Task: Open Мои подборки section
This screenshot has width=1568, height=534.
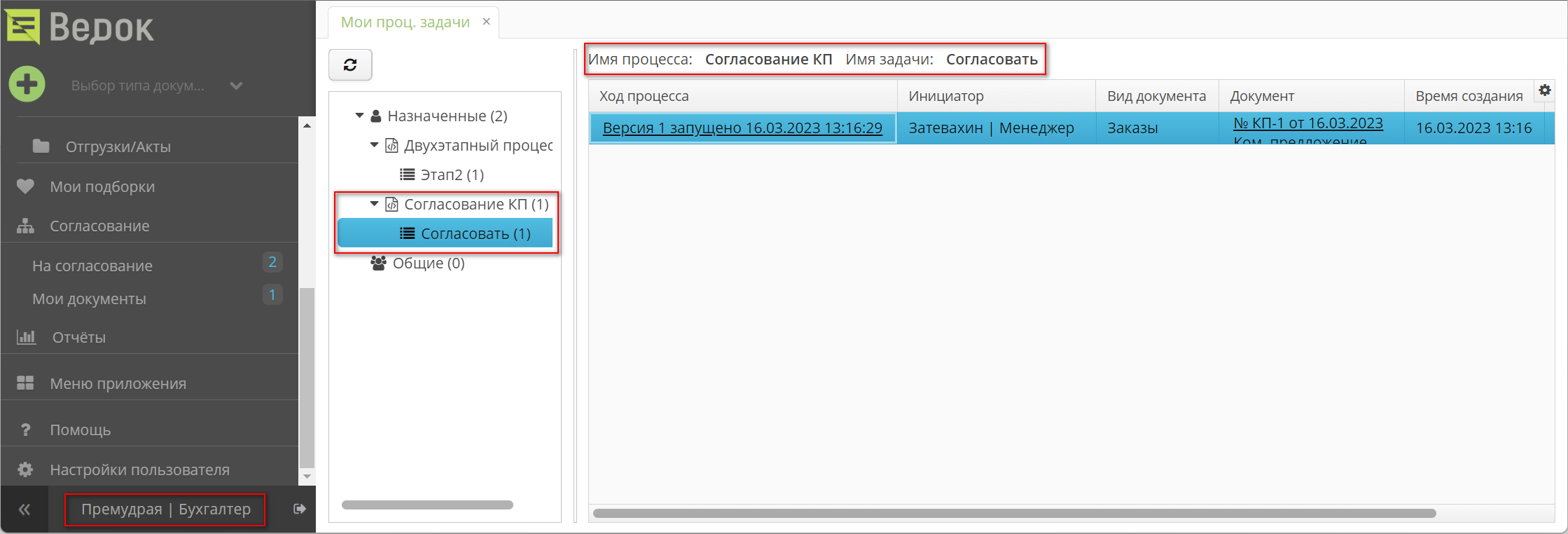Action: (x=102, y=186)
